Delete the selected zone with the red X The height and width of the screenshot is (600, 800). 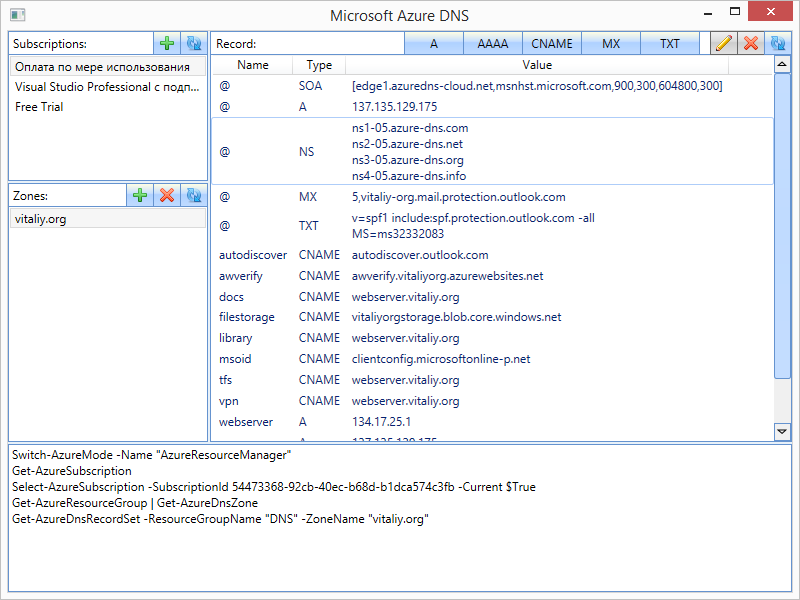point(167,196)
